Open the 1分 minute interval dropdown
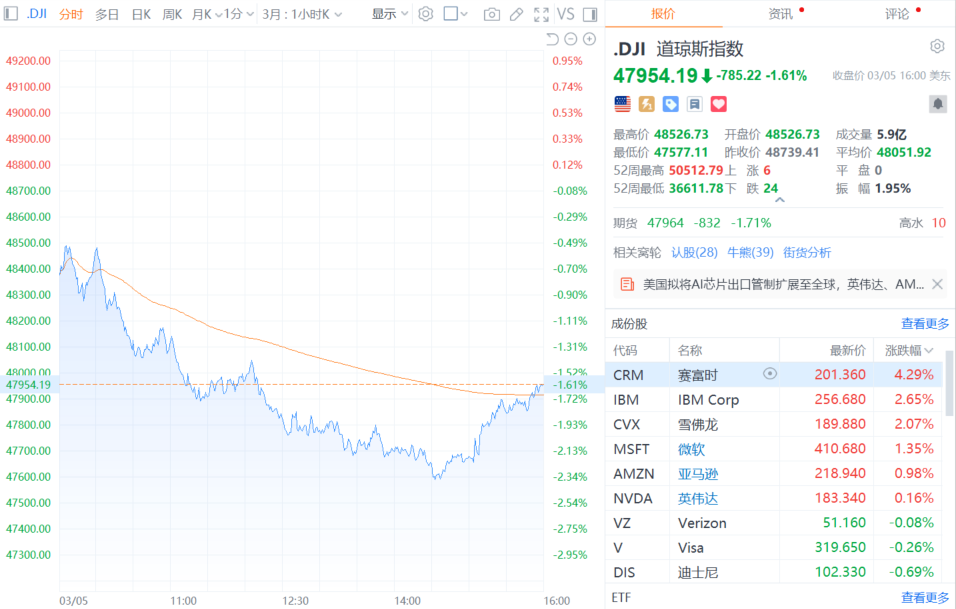The image size is (956, 609). point(237,14)
